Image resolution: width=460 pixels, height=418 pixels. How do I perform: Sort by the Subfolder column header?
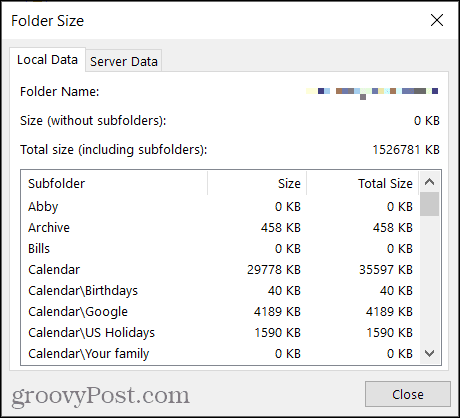[x=114, y=183]
